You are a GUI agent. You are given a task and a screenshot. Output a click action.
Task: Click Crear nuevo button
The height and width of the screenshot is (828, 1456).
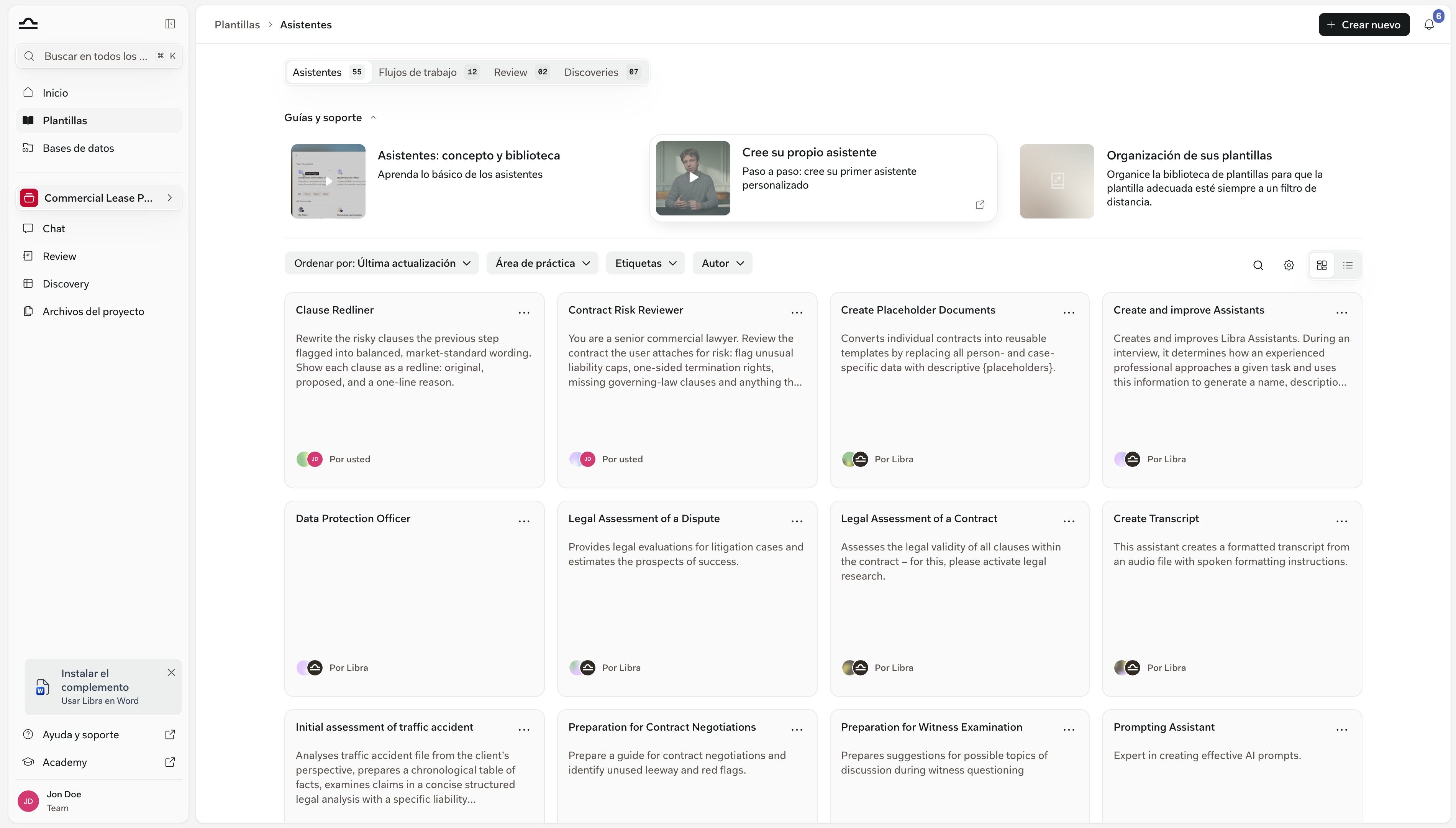[1363, 25]
